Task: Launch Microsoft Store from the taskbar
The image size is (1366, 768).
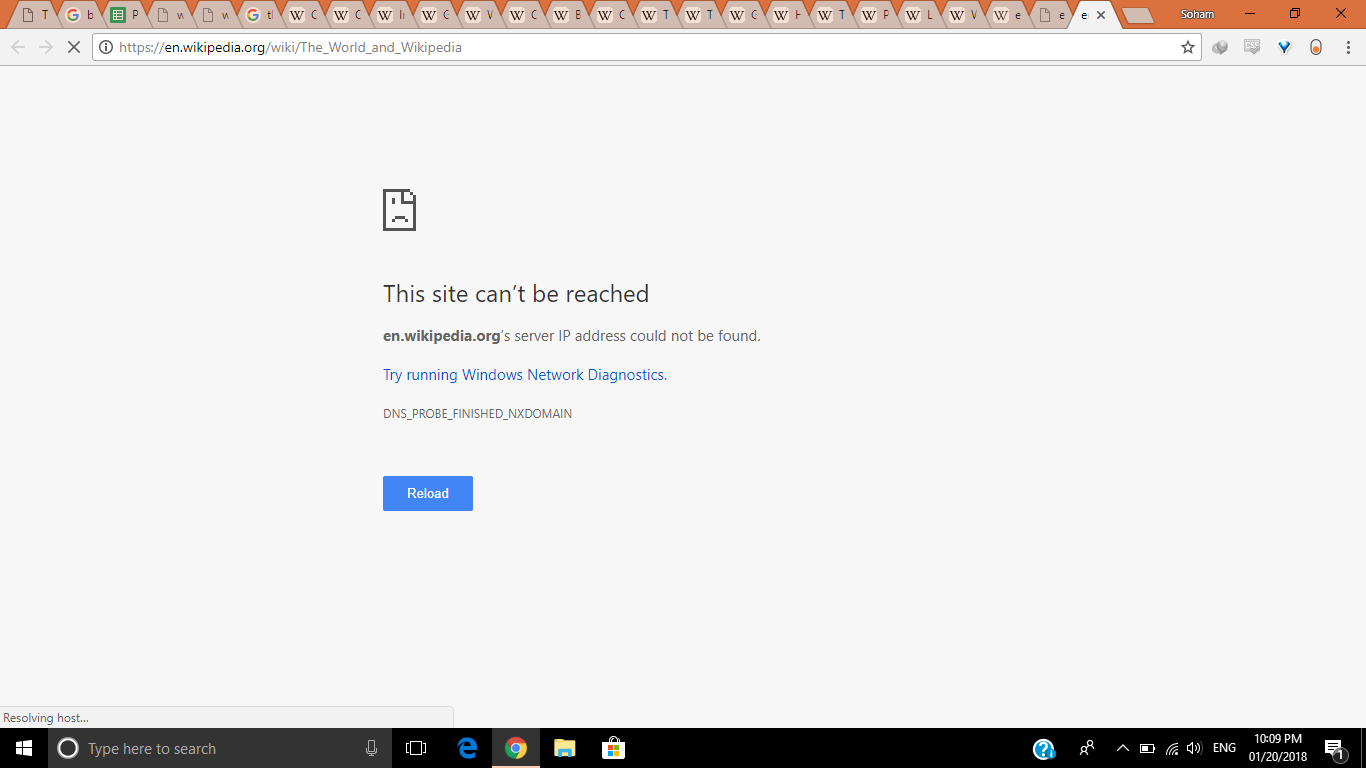Action: [613, 748]
